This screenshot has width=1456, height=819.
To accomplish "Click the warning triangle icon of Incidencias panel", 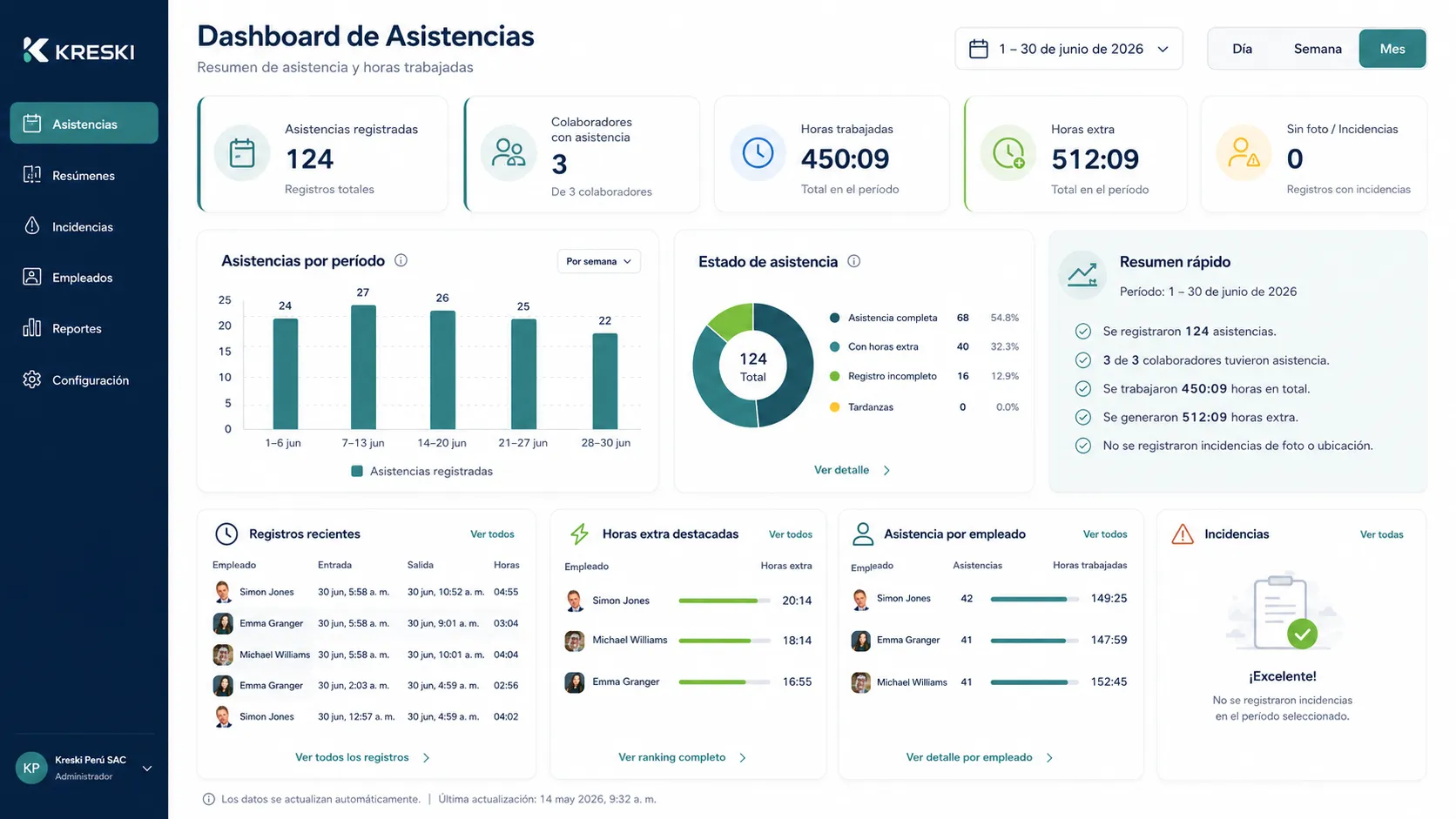I will tap(1183, 534).
